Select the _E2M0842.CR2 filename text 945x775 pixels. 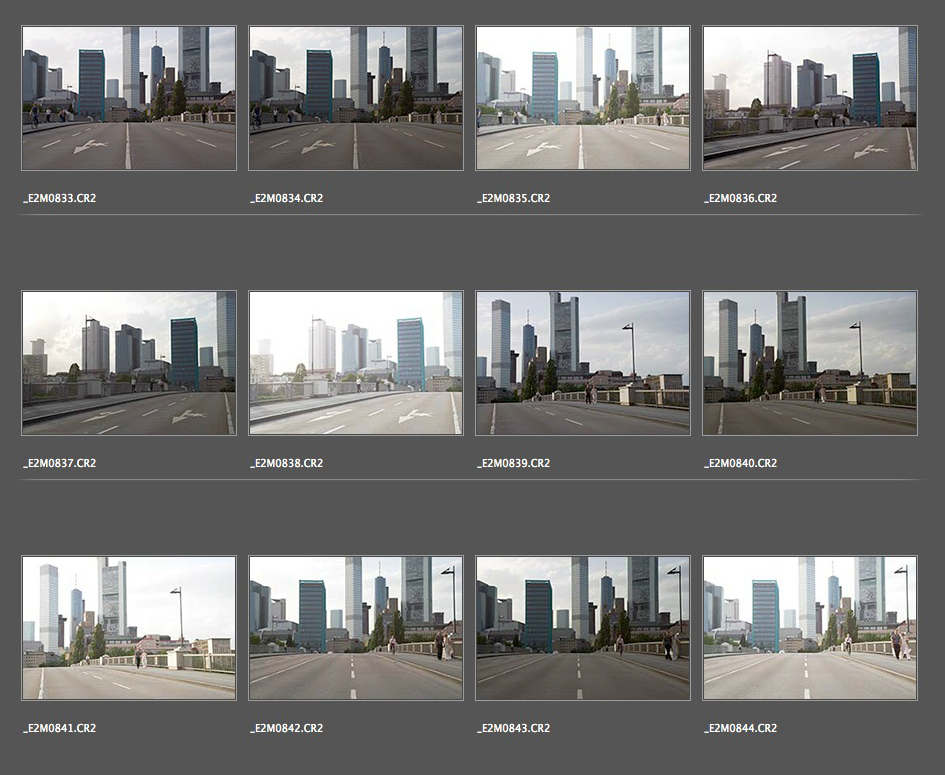(286, 728)
